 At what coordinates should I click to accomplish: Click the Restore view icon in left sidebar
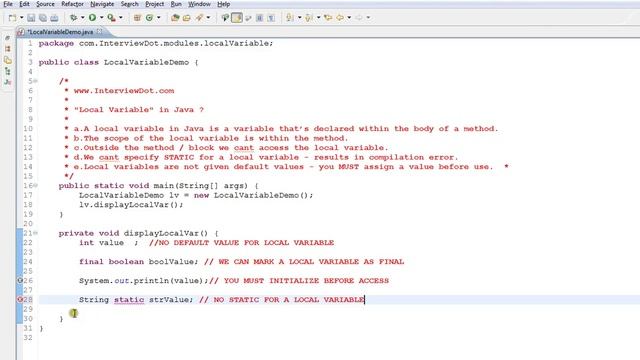(x=7, y=38)
